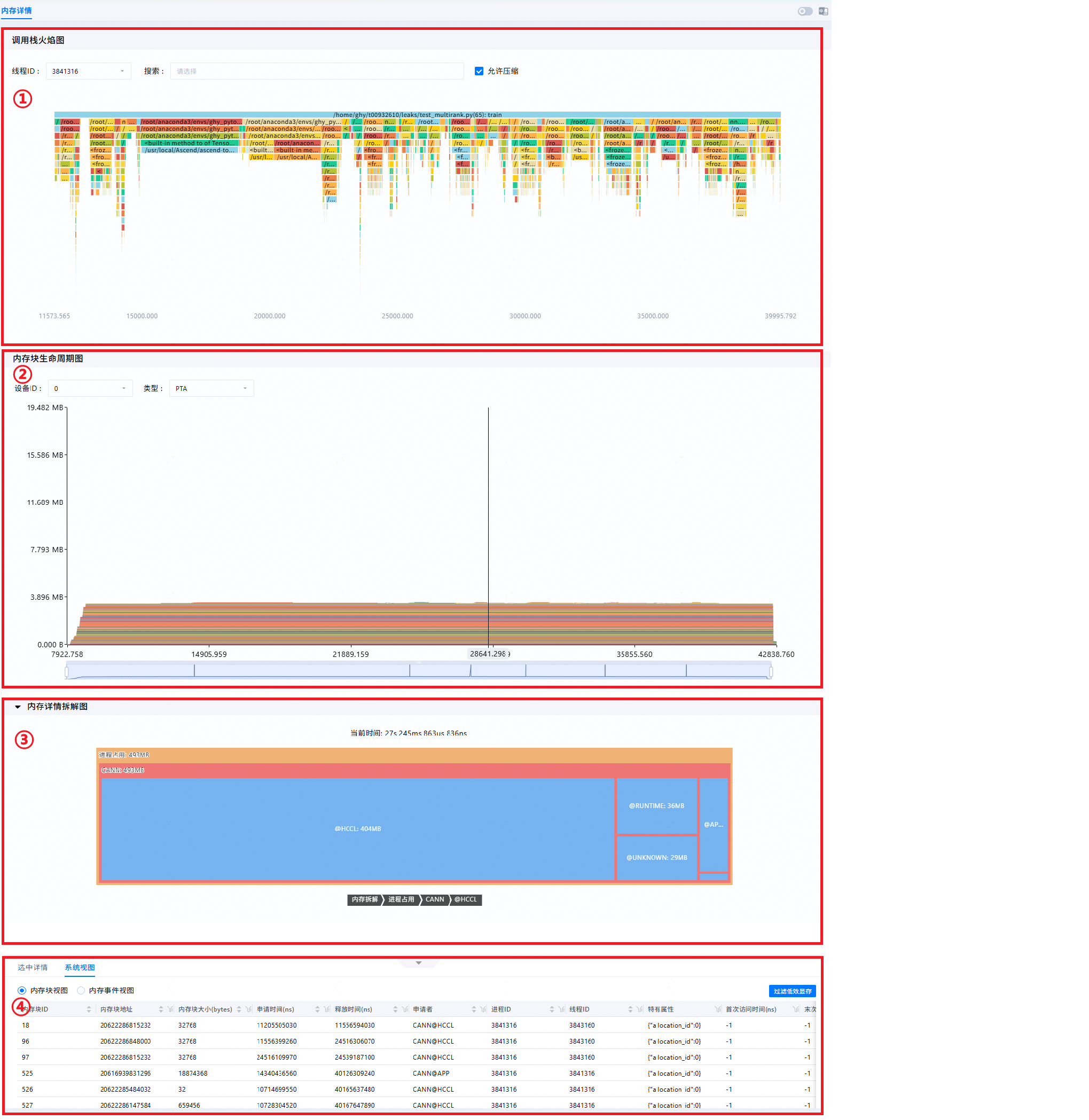Sort by 释放时间(ns) column
Image resolution: width=1089 pixels, height=1120 pixels.
tap(395, 1009)
